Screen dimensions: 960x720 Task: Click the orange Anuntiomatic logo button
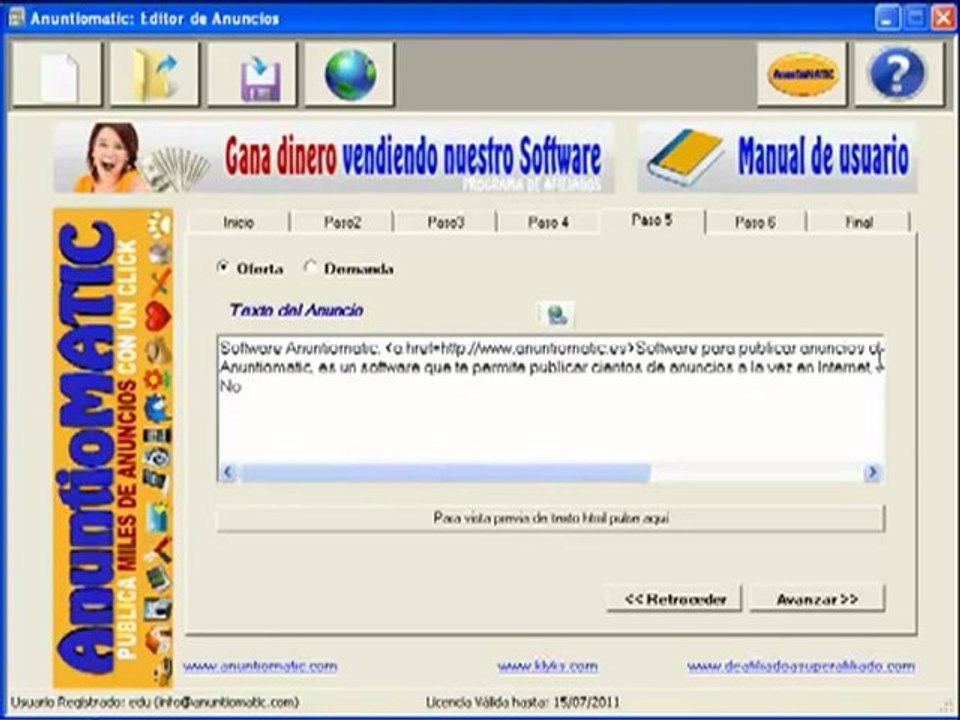pos(802,74)
